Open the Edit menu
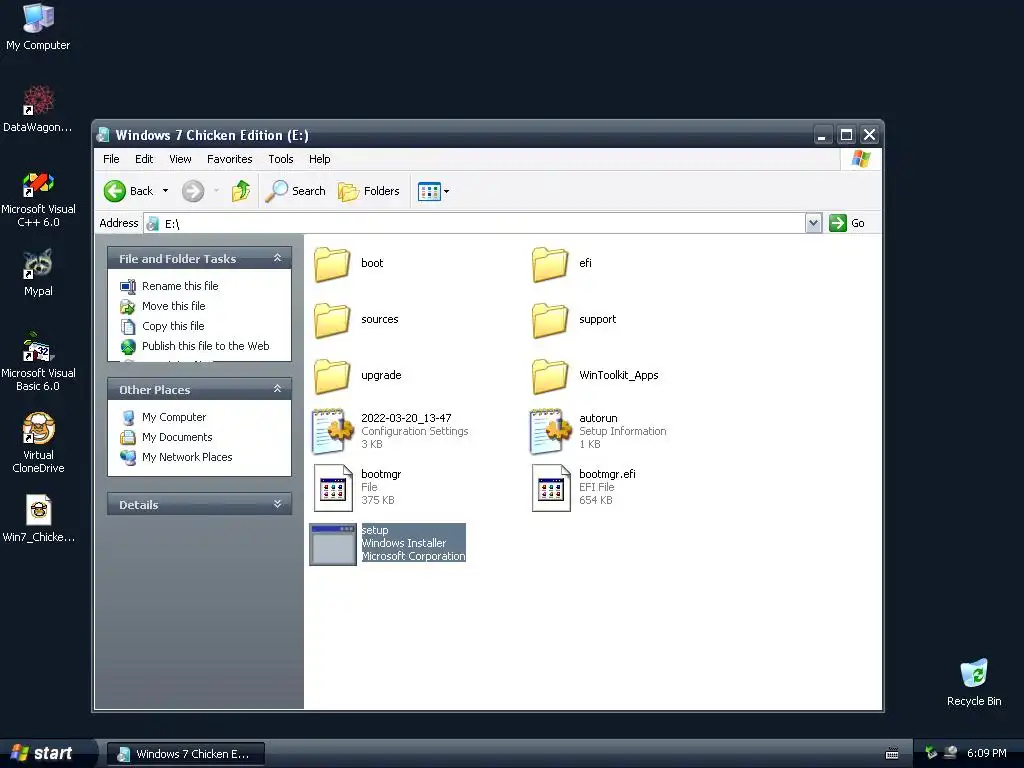Image resolution: width=1024 pixels, height=768 pixels. (x=144, y=159)
